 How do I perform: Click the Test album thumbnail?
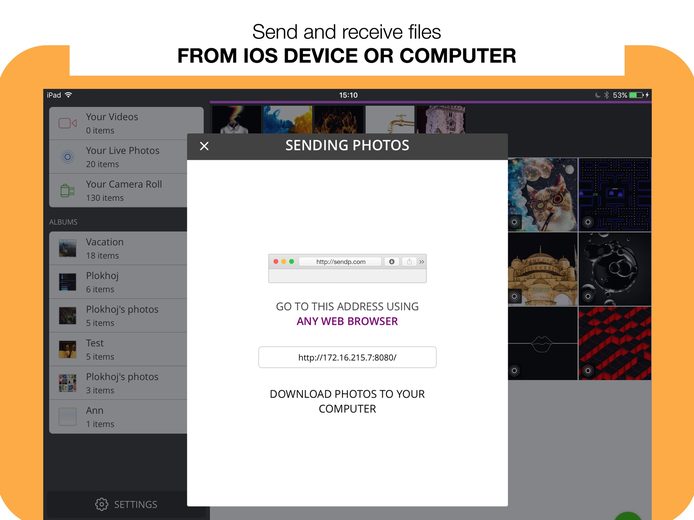[x=68, y=349]
